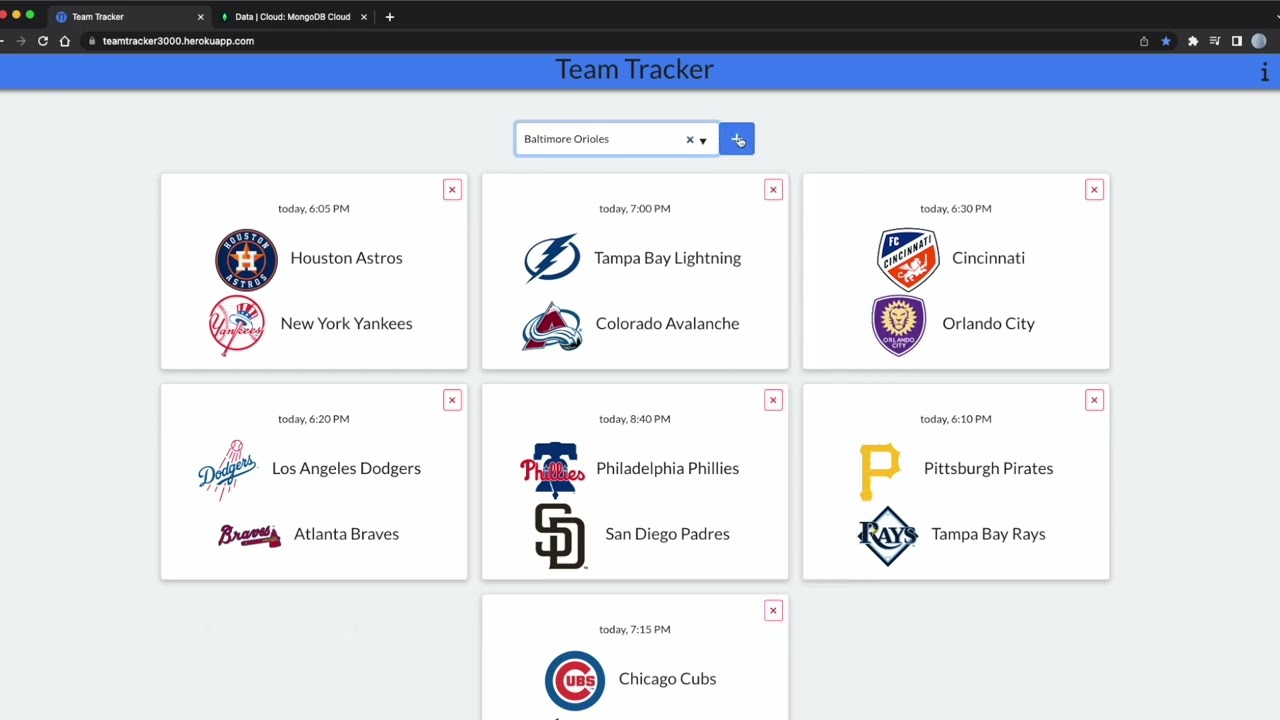
Task: Click the Los Angeles Dodgers logo
Action: pyautogui.click(x=227, y=469)
